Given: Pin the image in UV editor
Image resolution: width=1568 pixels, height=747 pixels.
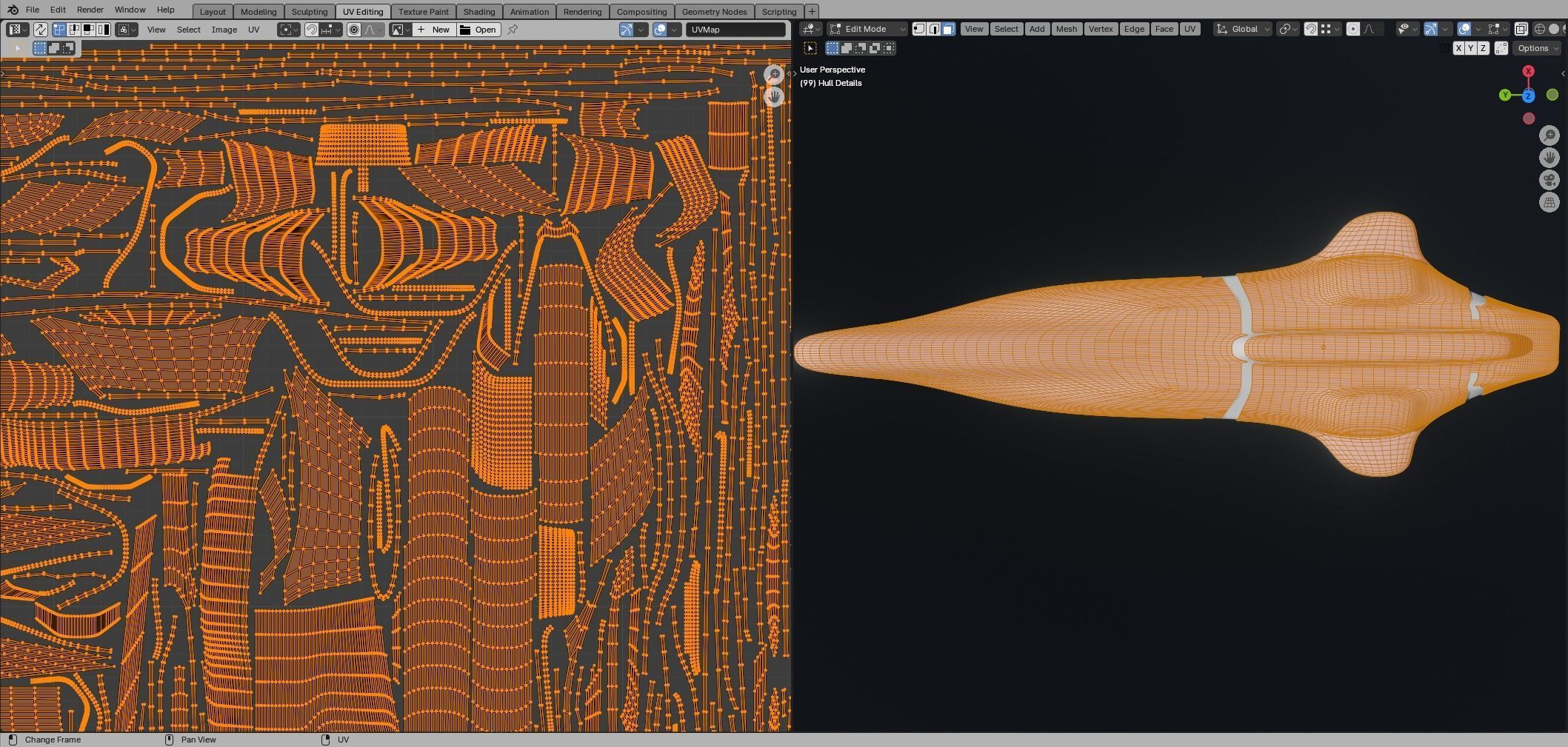Looking at the screenshot, I should 513,30.
